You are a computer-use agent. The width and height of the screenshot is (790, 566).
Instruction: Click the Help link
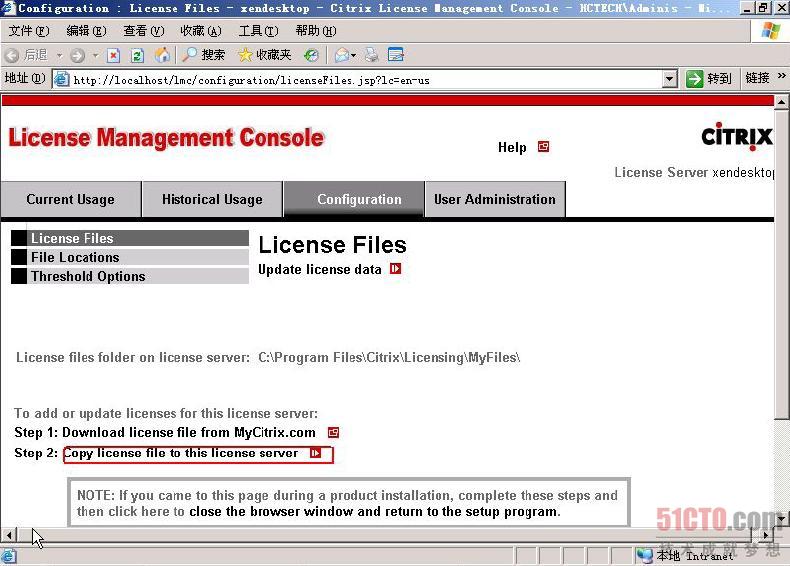point(512,147)
